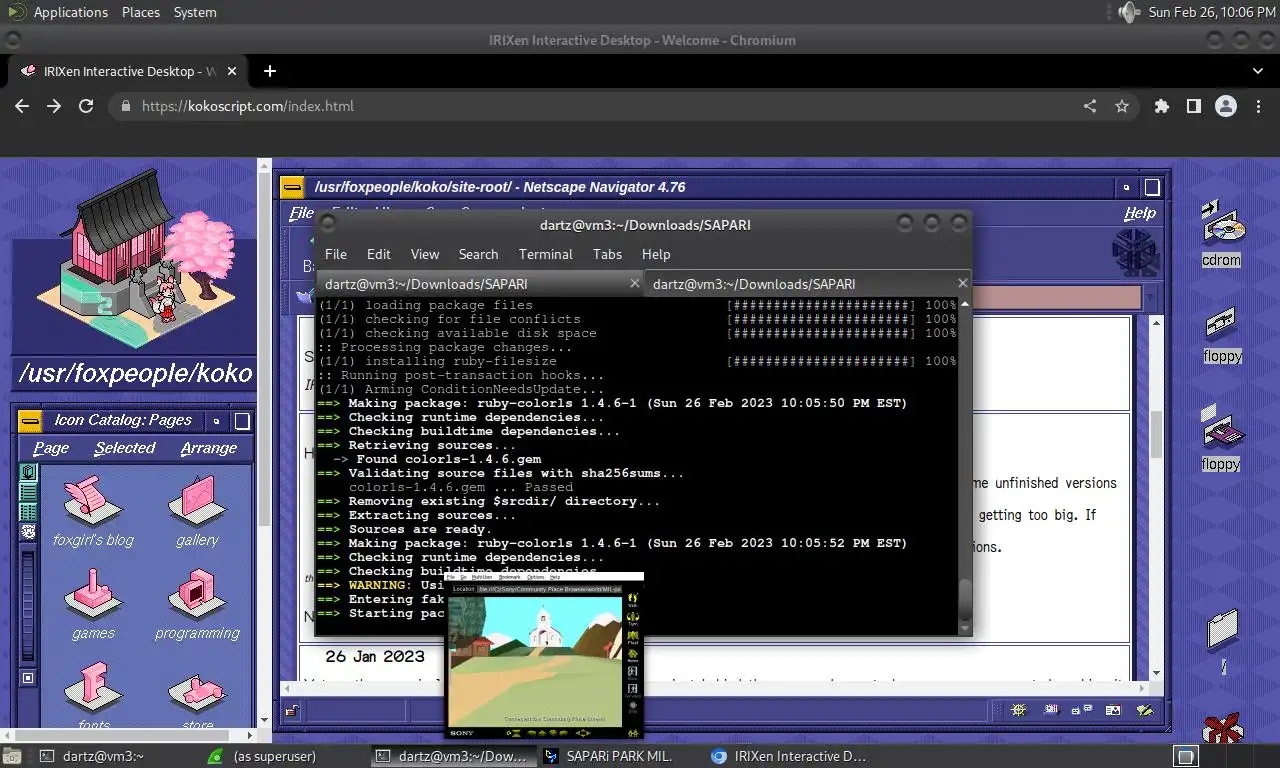Open the System panel menu
The width and height of the screenshot is (1280, 768).
click(x=195, y=12)
